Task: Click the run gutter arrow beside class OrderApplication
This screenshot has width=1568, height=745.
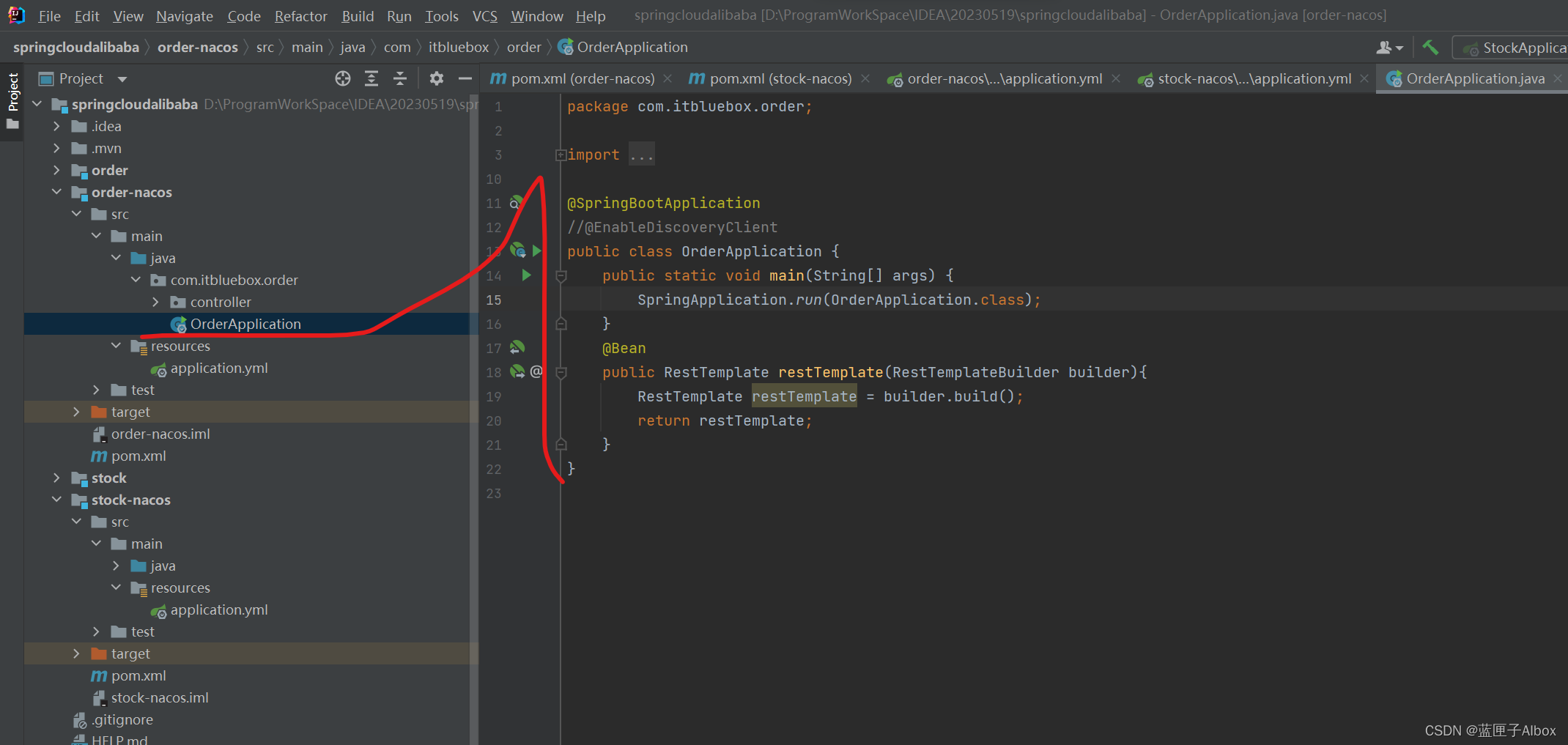Action: coord(537,251)
